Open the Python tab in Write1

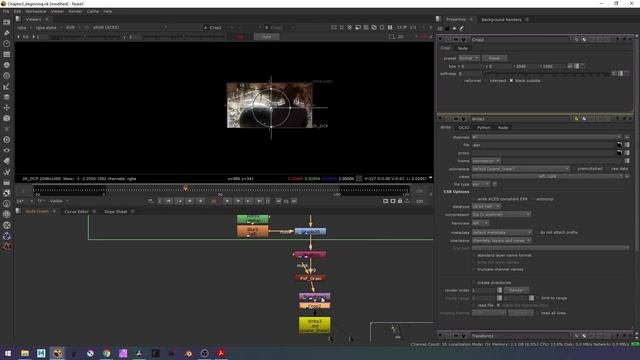point(483,127)
